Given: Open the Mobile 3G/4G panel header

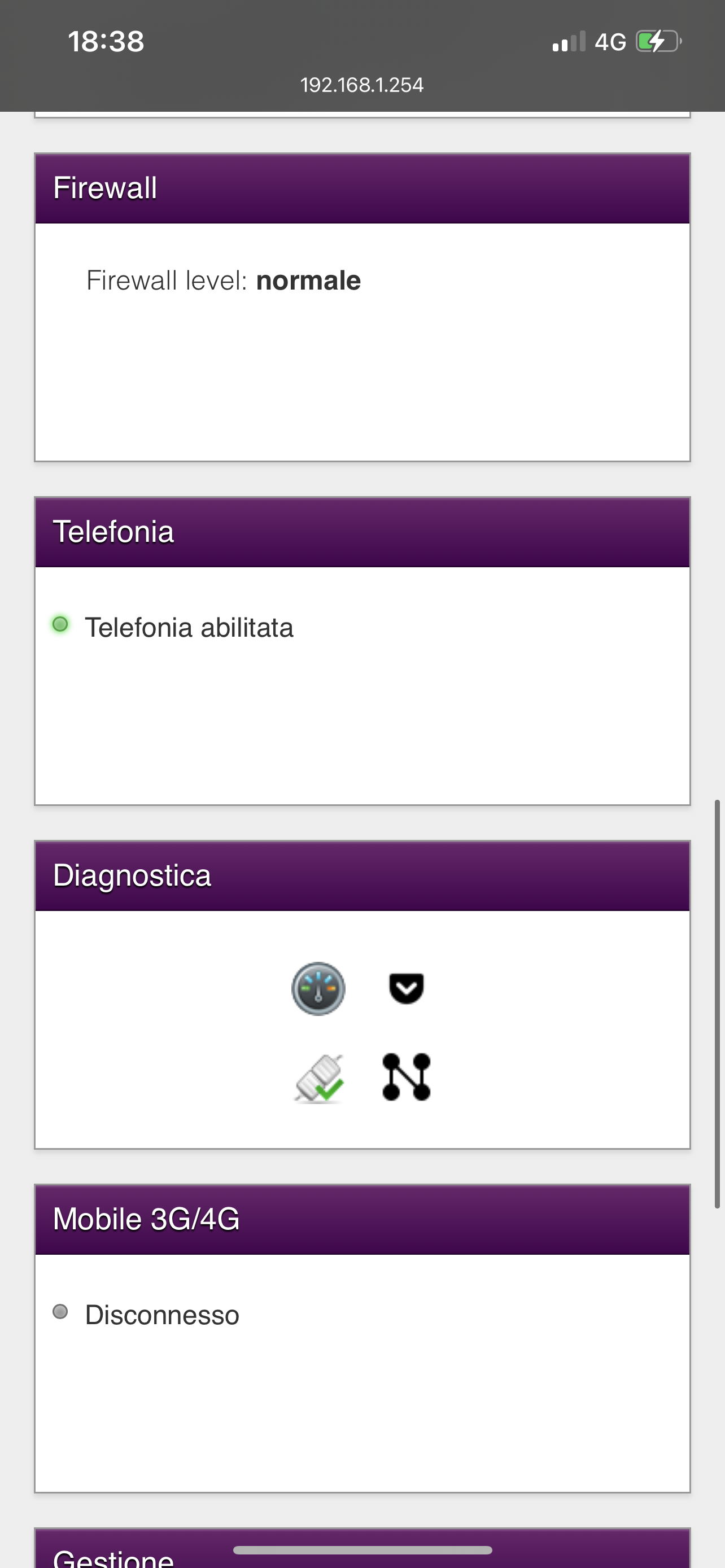Looking at the screenshot, I should pyautogui.click(x=362, y=1219).
